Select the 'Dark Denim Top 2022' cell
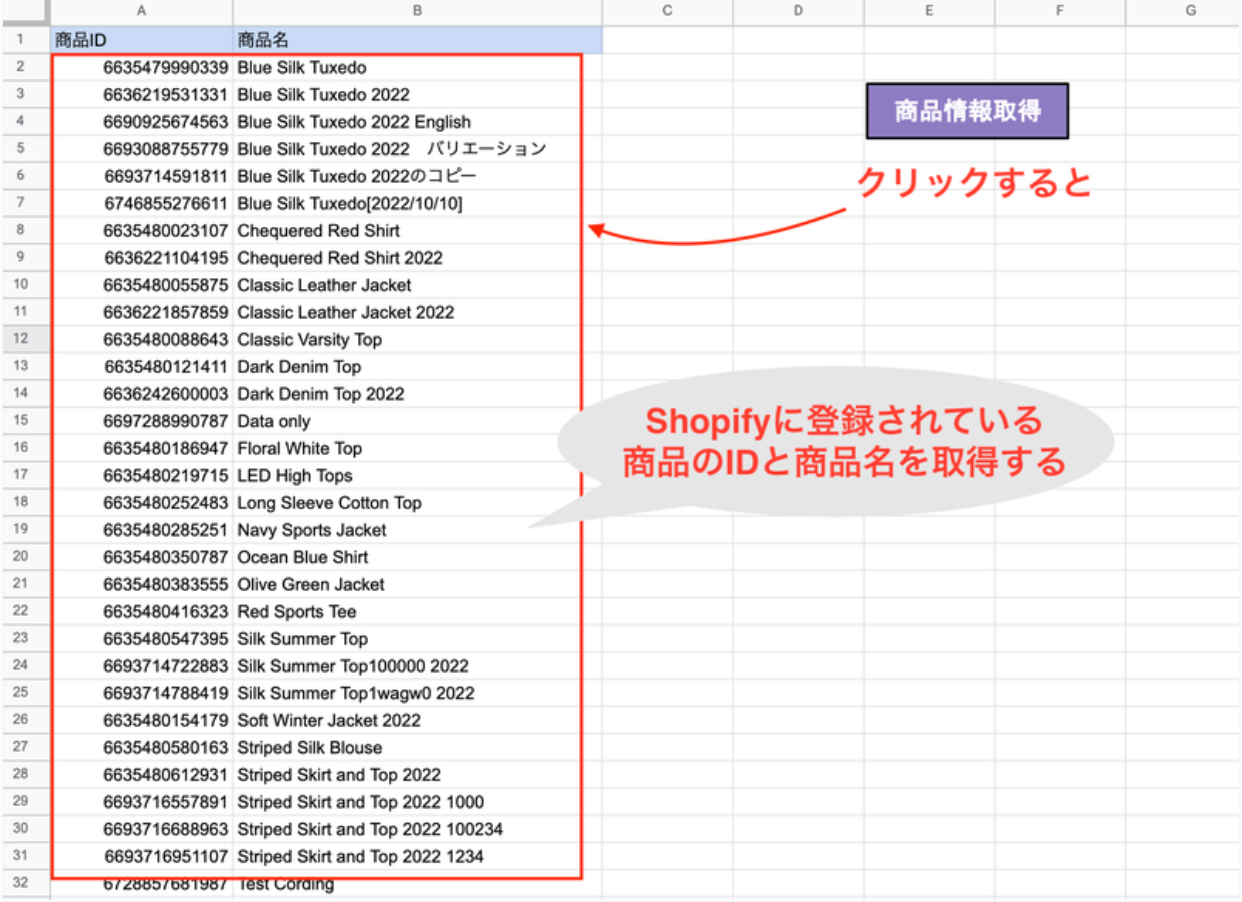The height and width of the screenshot is (902, 1242). [417, 394]
